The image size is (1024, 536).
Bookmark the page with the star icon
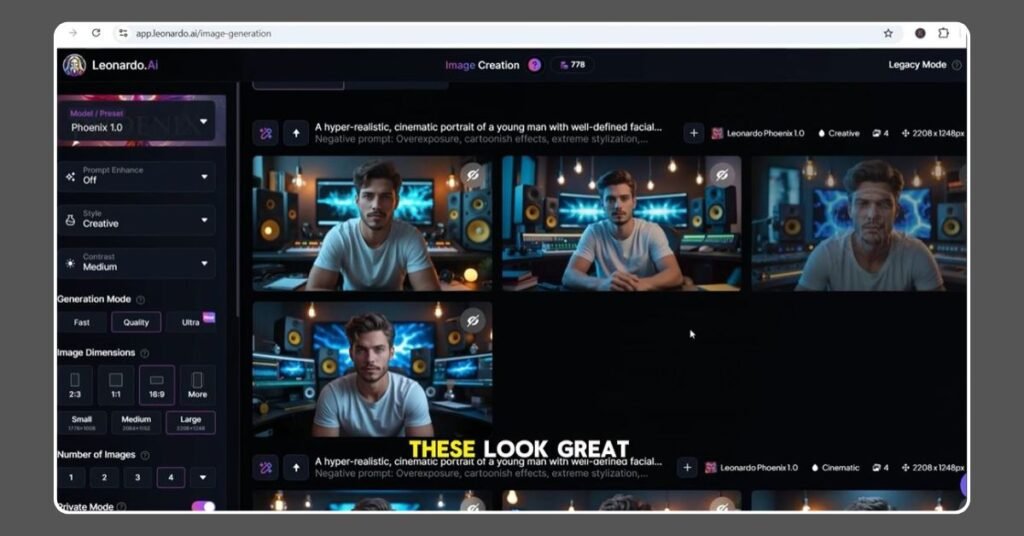pyautogui.click(x=888, y=33)
